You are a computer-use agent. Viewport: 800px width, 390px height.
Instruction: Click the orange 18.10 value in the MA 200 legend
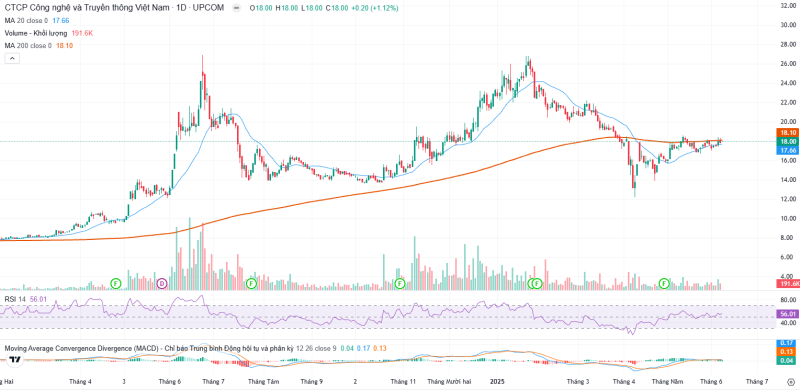[65, 45]
